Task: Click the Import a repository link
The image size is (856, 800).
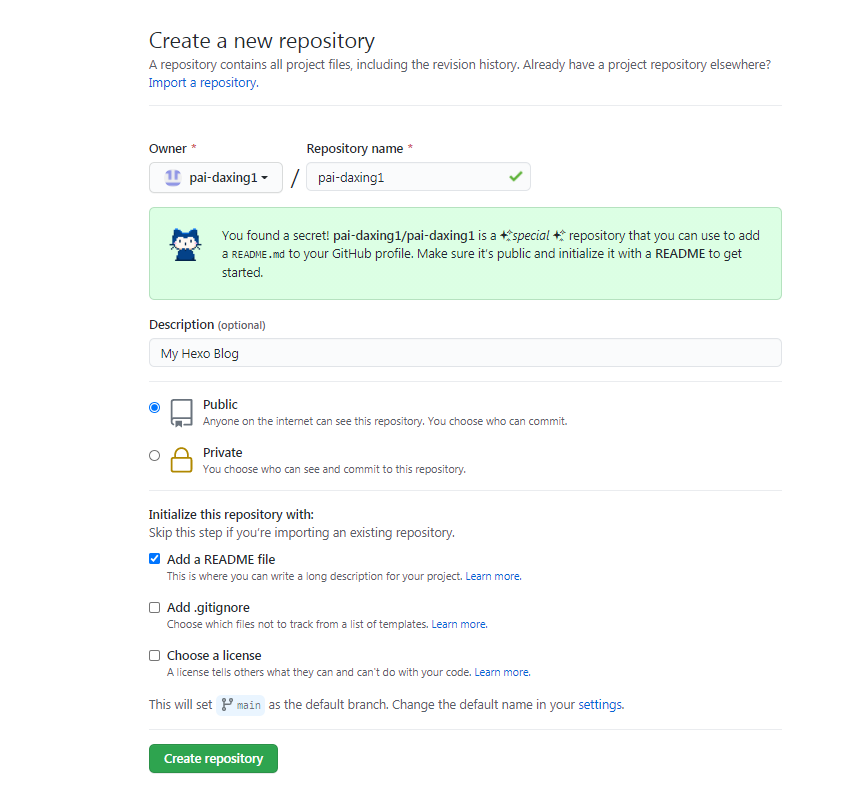Action: [x=204, y=82]
